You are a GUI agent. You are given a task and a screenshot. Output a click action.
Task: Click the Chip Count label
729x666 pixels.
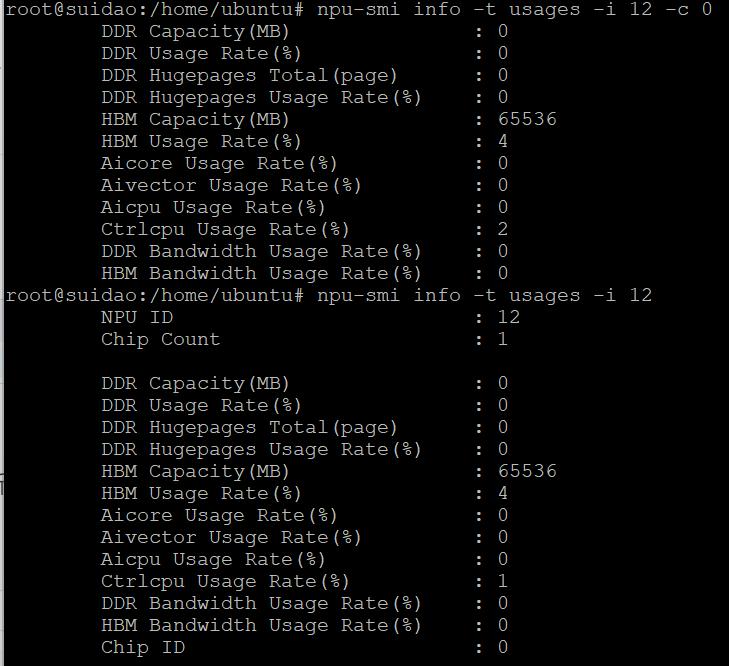160,339
